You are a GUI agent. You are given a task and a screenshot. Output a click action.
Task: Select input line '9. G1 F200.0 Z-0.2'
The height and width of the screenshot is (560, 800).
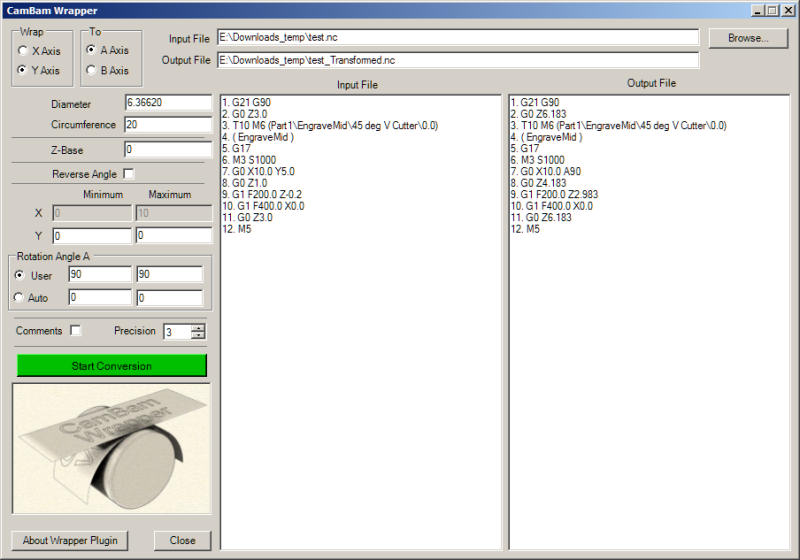[262, 194]
